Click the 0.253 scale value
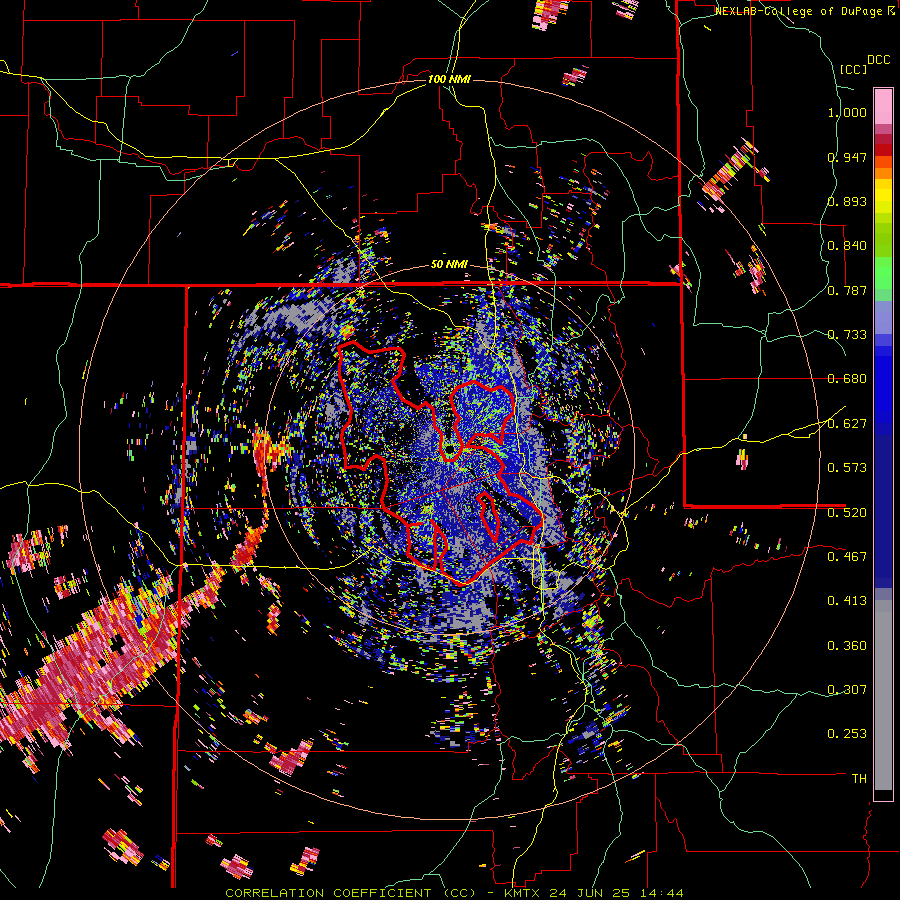 [x=847, y=734]
